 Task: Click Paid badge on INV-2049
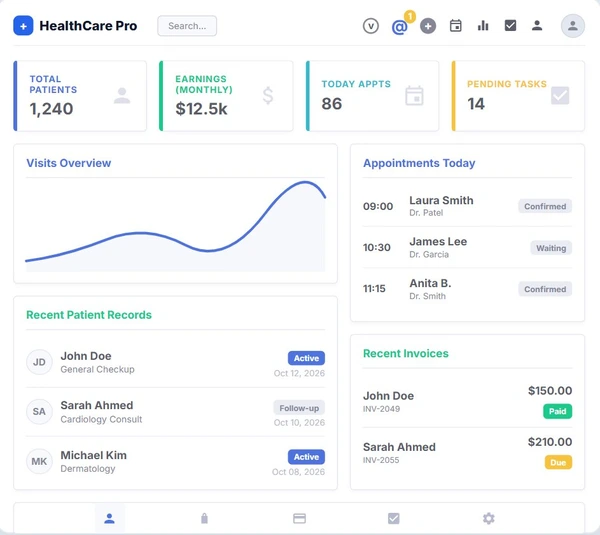pyautogui.click(x=558, y=411)
